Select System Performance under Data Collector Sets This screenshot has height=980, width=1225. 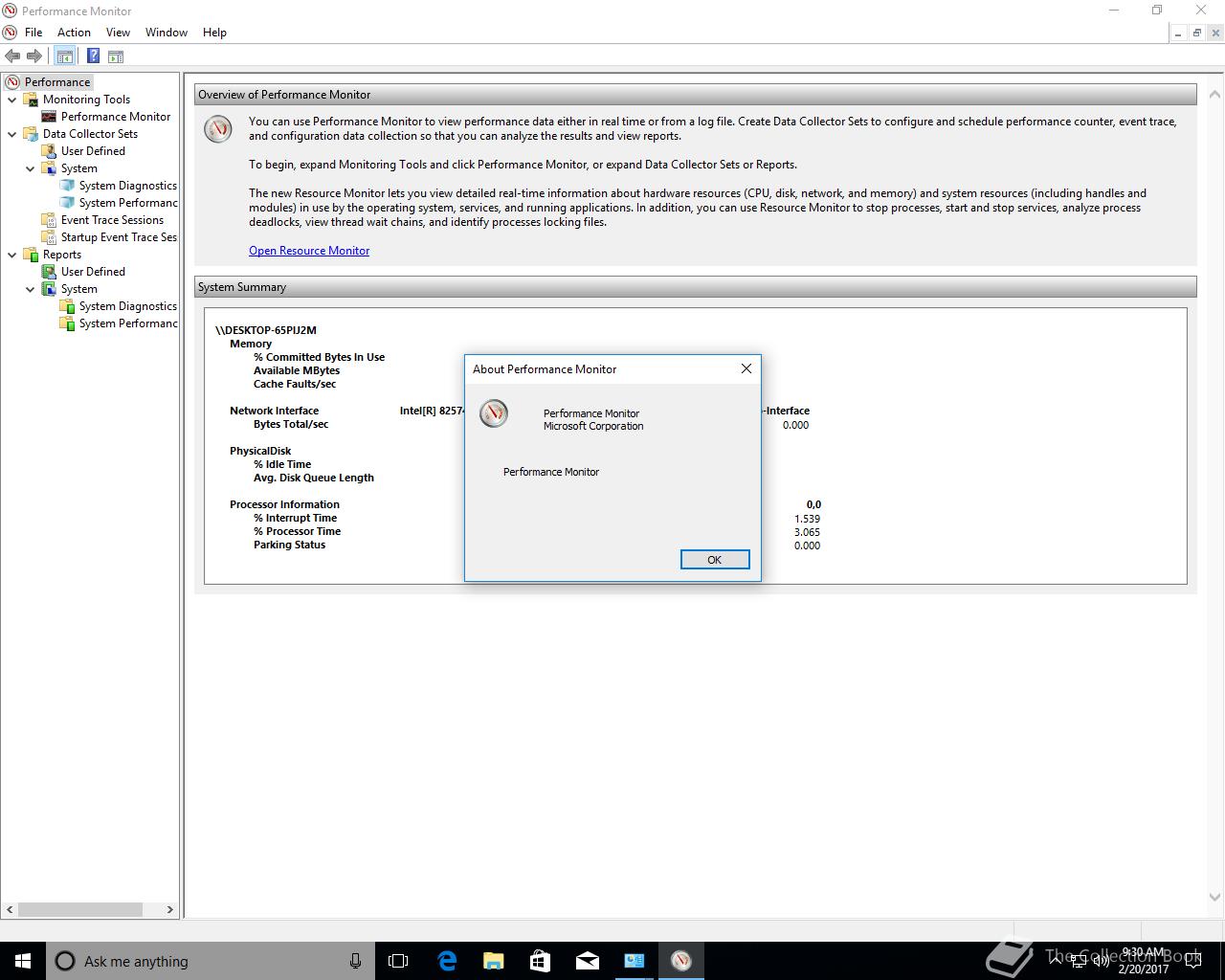click(128, 203)
